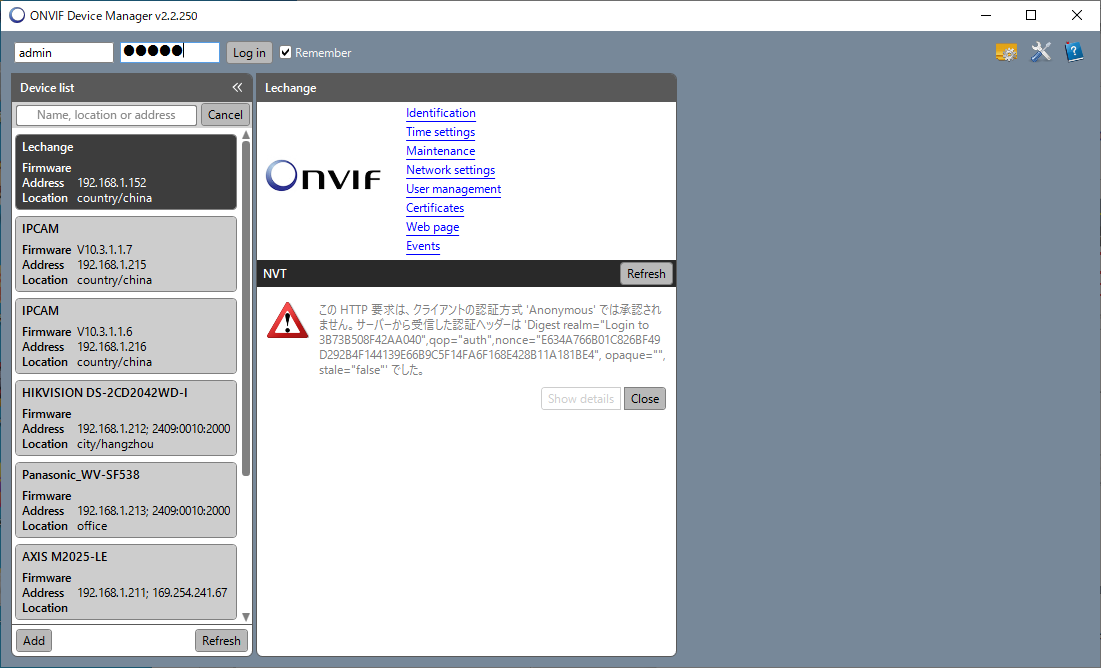Open the application settings card icon
Image resolution: width=1101 pixels, height=668 pixels.
pyautogui.click(x=1006, y=53)
